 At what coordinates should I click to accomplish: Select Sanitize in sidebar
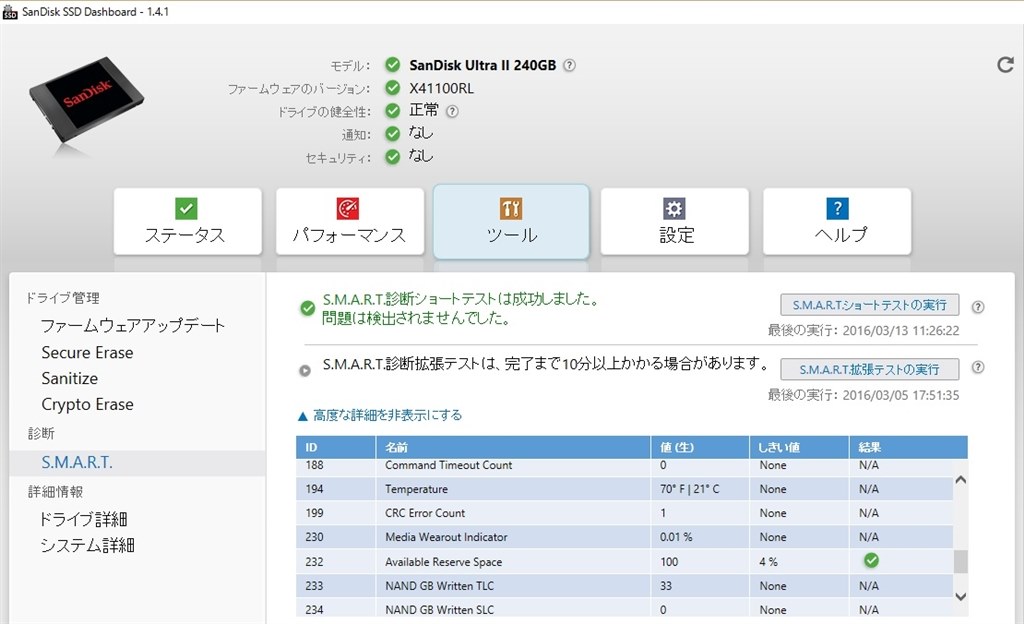[70, 379]
